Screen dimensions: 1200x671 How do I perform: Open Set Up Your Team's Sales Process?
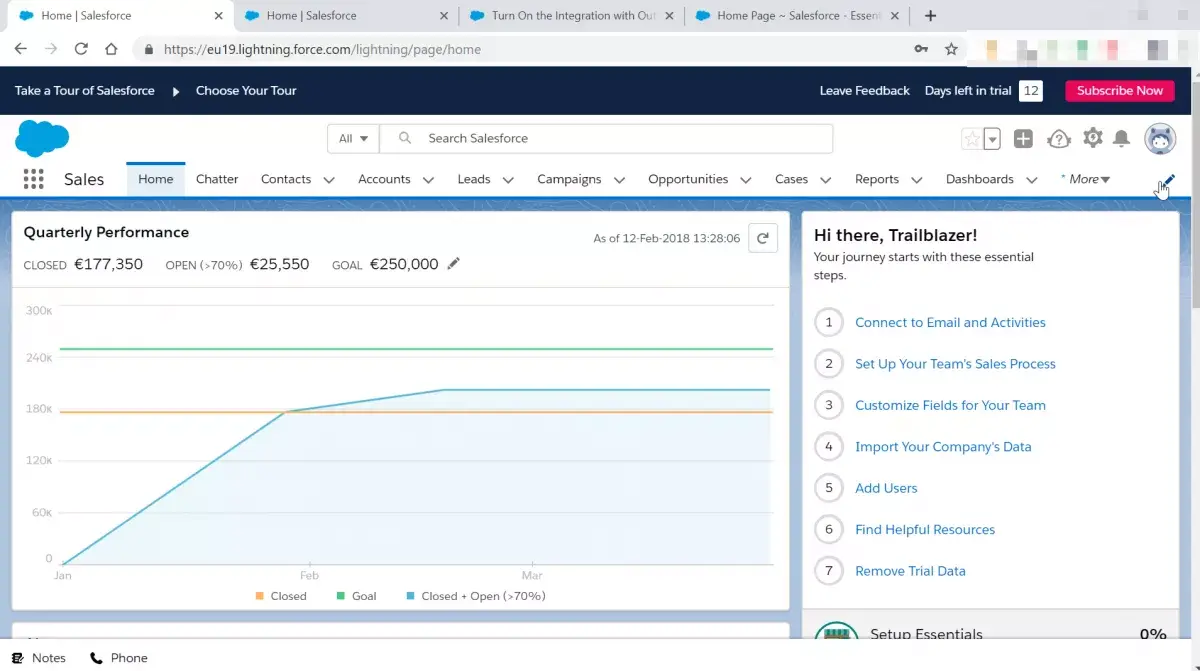click(x=955, y=364)
